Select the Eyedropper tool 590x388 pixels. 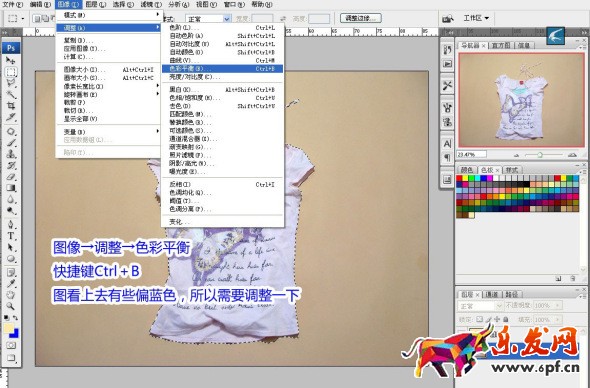click(x=11, y=284)
